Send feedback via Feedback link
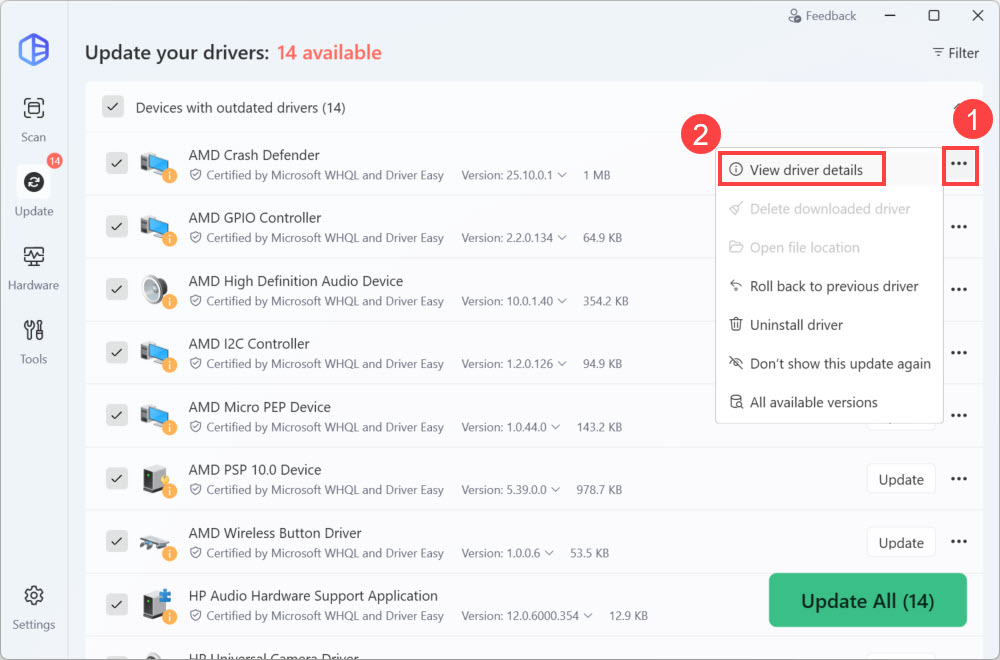This screenshot has width=1000, height=660. [x=822, y=16]
